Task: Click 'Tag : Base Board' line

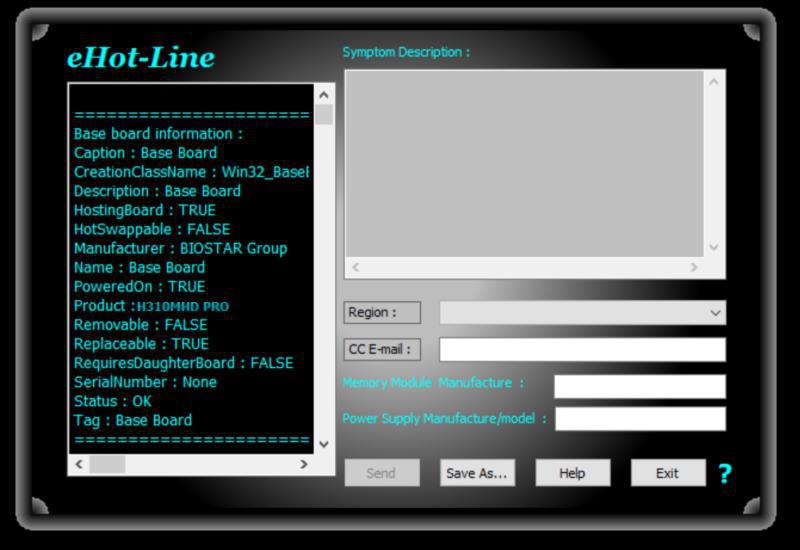Action: (133, 420)
